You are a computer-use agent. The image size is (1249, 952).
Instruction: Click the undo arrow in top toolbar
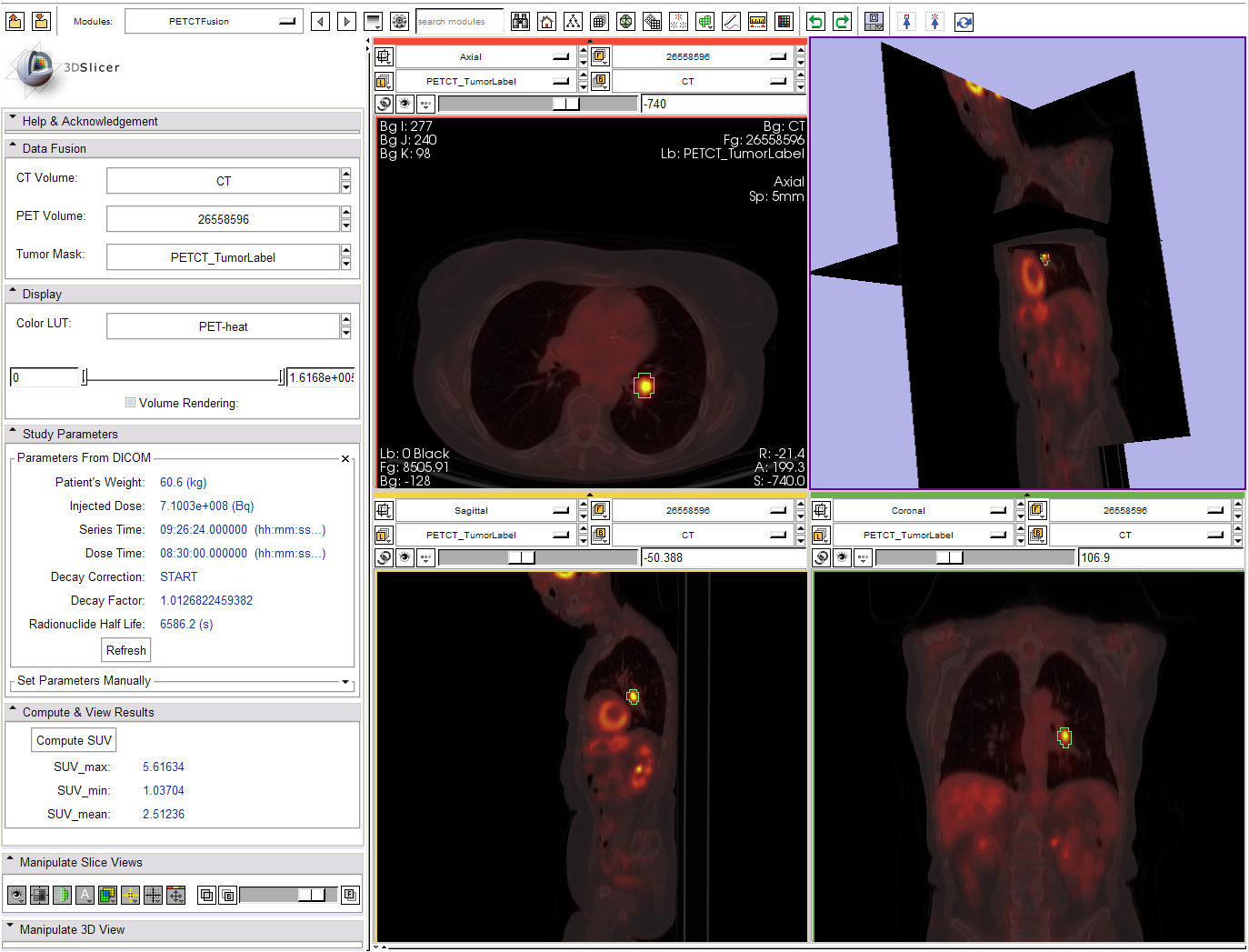(815, 22)
